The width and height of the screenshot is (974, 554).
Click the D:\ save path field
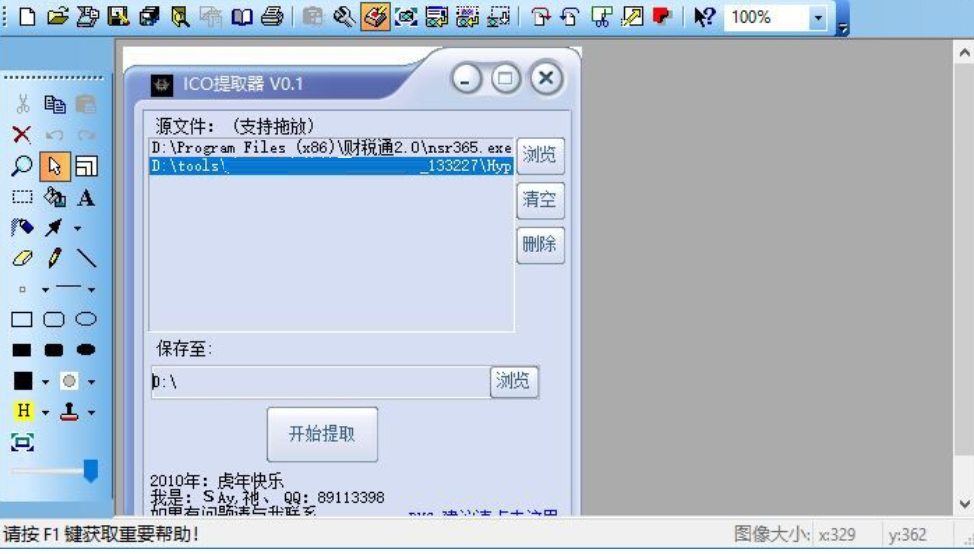[321, 381]
